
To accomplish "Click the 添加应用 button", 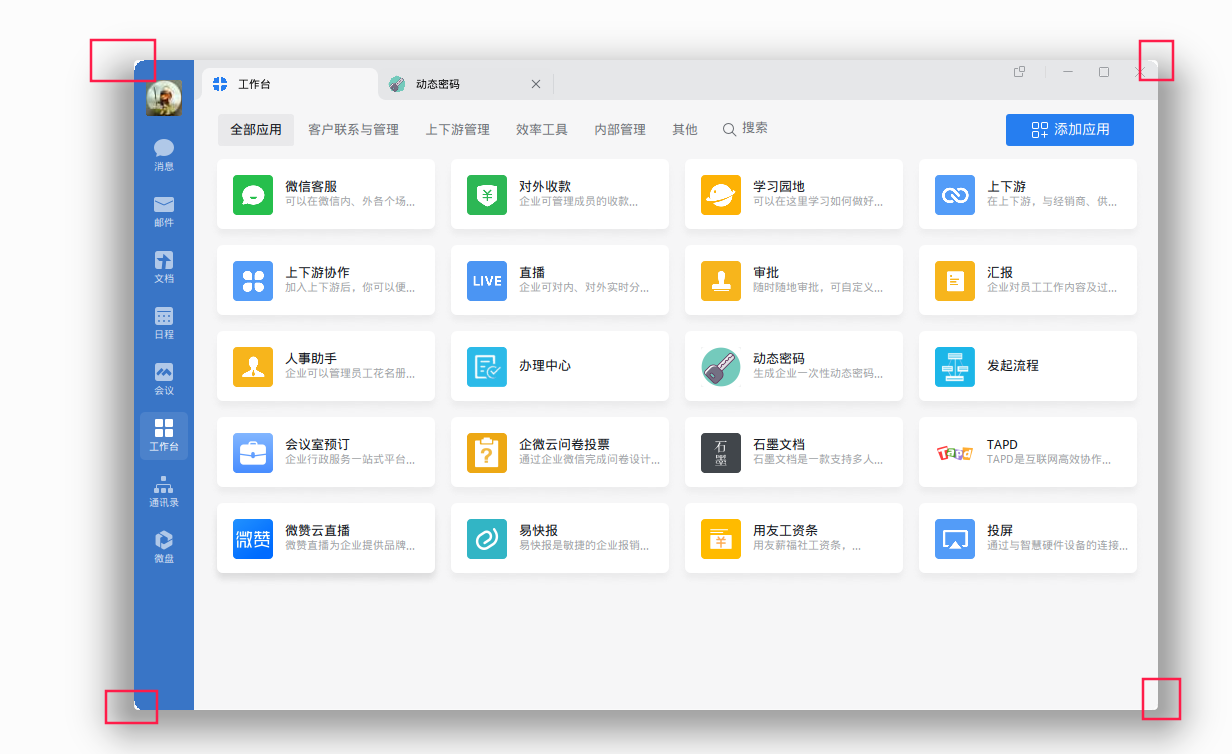I will click(1070, 130).
